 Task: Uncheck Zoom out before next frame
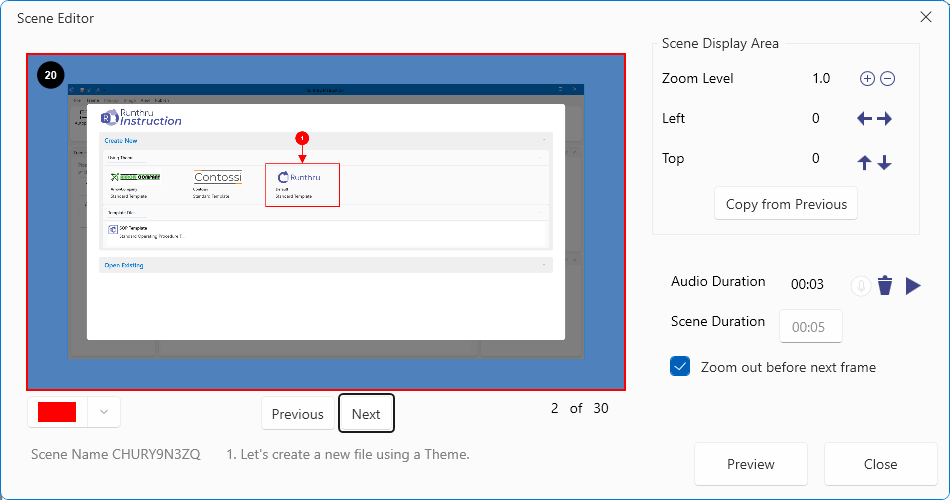680,367
